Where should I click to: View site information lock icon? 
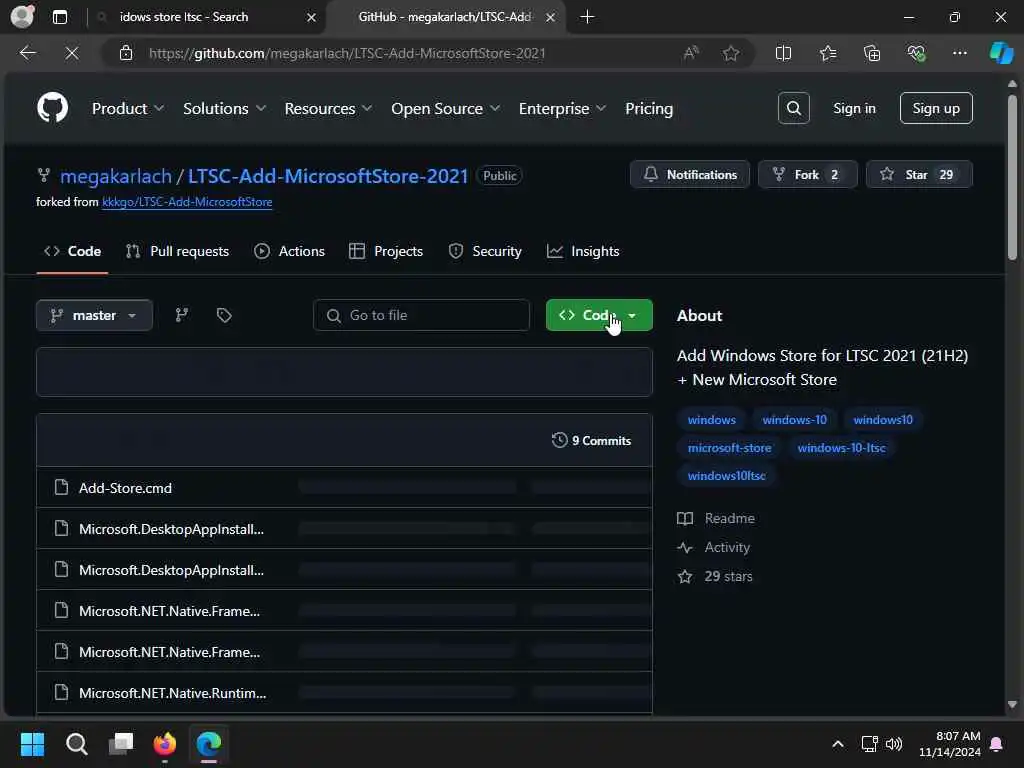(126, 53)
